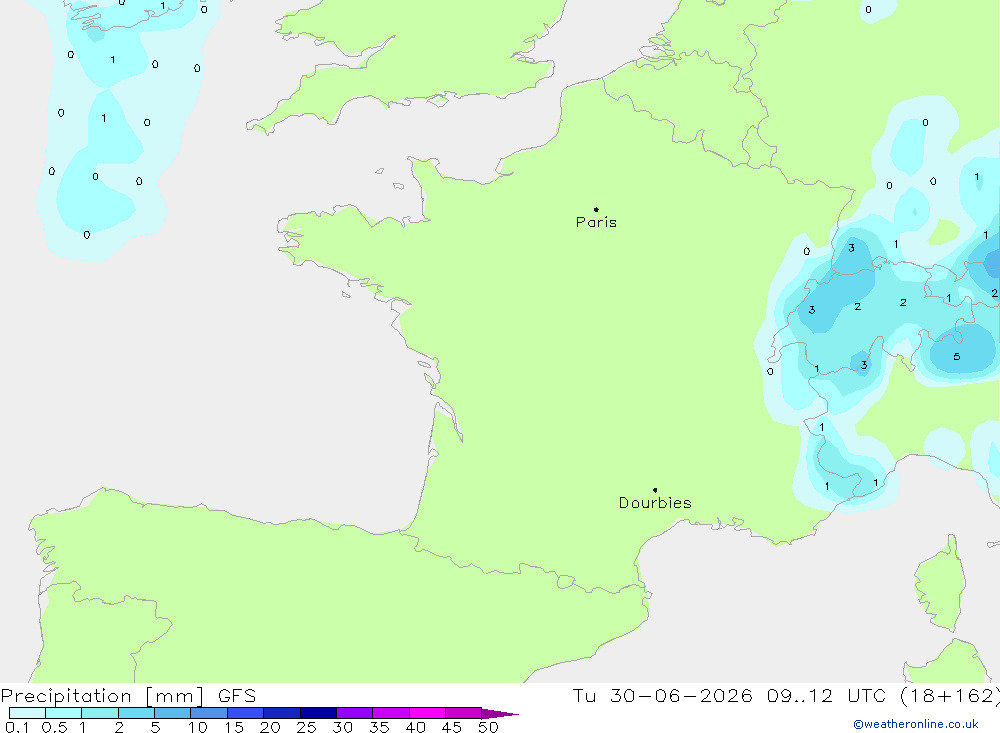Click the legend label '50'

[488, 727]
